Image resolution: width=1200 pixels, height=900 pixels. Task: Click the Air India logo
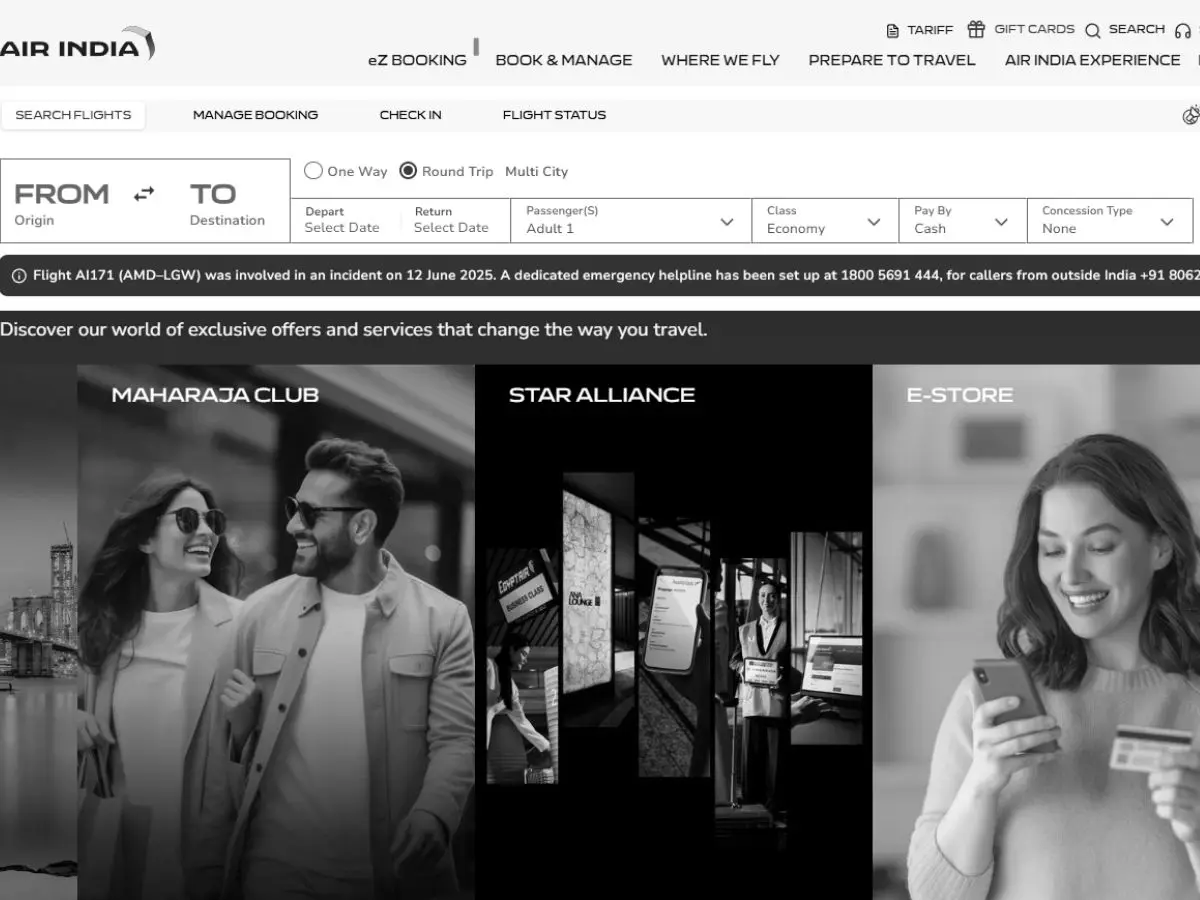[75, 44]
